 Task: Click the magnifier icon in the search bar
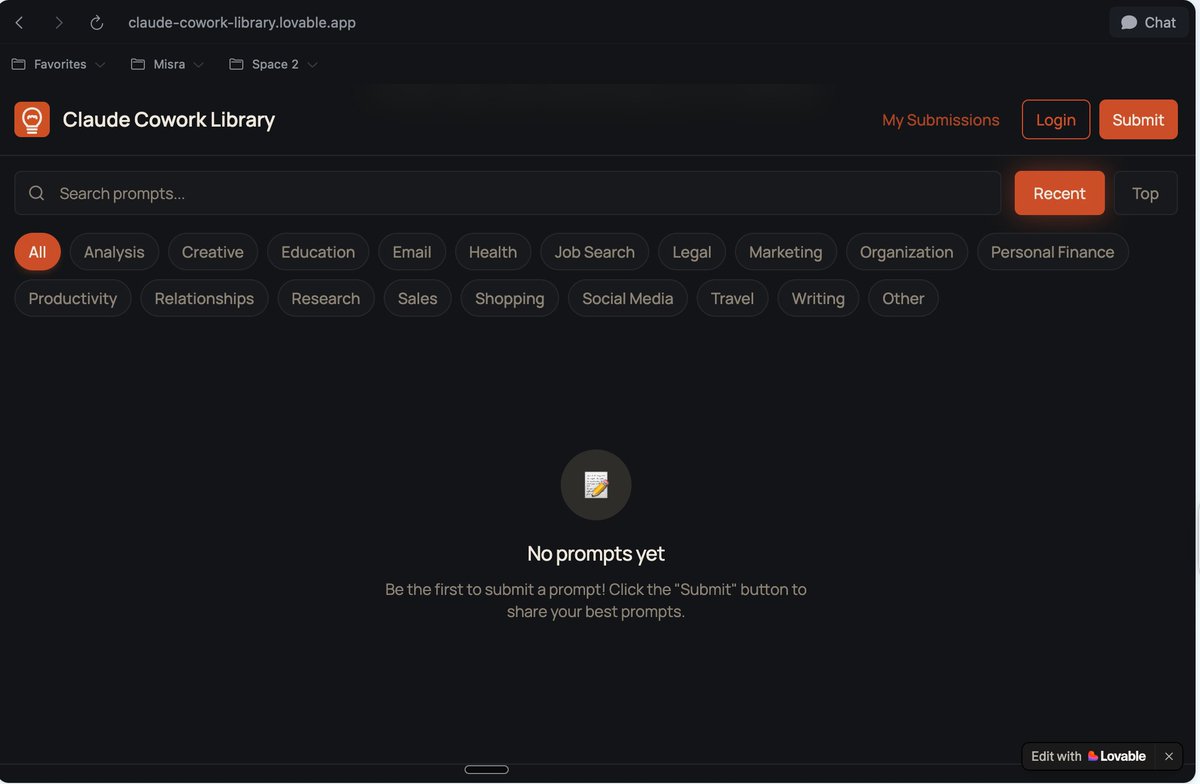click(x=37, y=193)
